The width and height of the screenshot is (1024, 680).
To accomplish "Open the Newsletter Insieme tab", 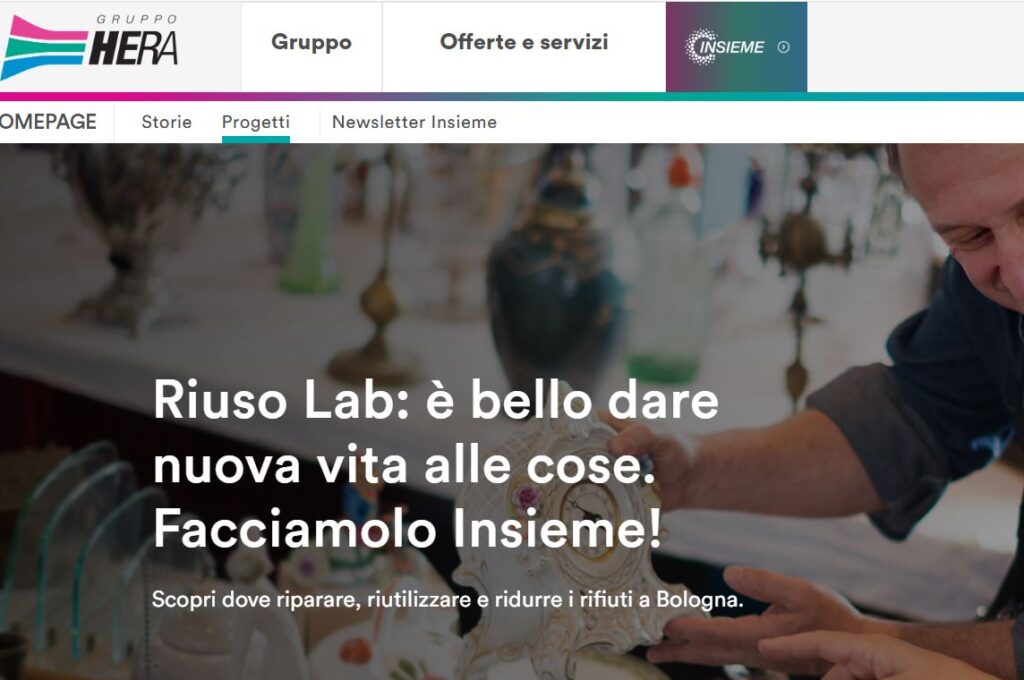I will click(414, 122).
